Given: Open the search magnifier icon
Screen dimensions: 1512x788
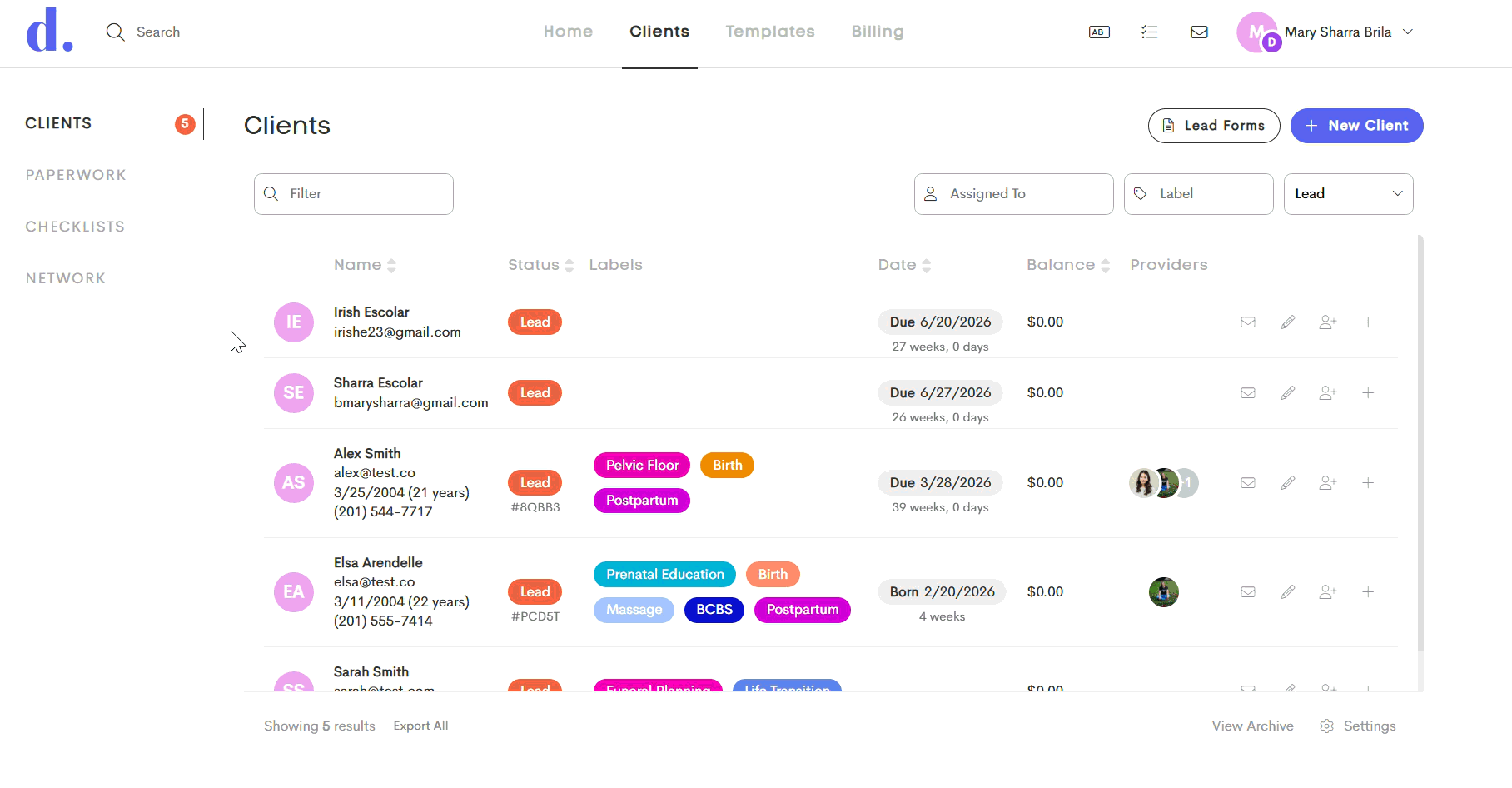Looking at the screenshot, I should (x=116, y=32).
